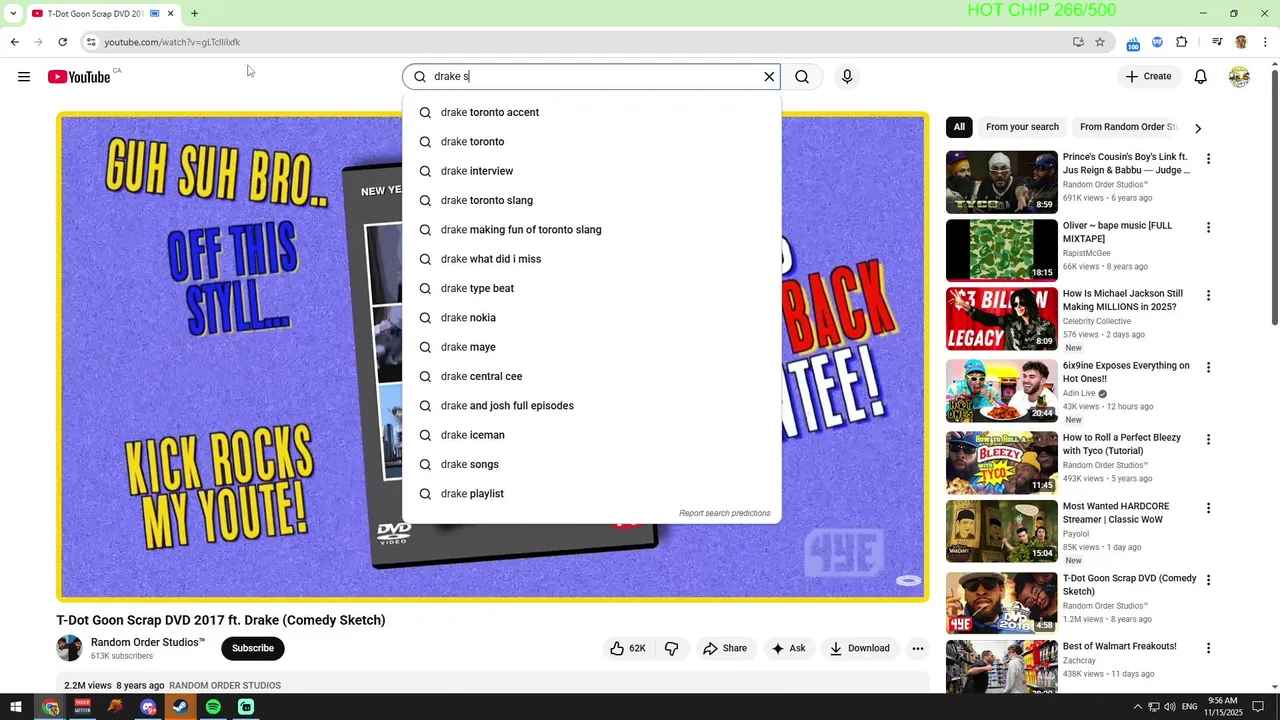Select the 'drake toronto slang' suggestion
The height and width of the screenshot is (720, 1280).
coord(592,200)
